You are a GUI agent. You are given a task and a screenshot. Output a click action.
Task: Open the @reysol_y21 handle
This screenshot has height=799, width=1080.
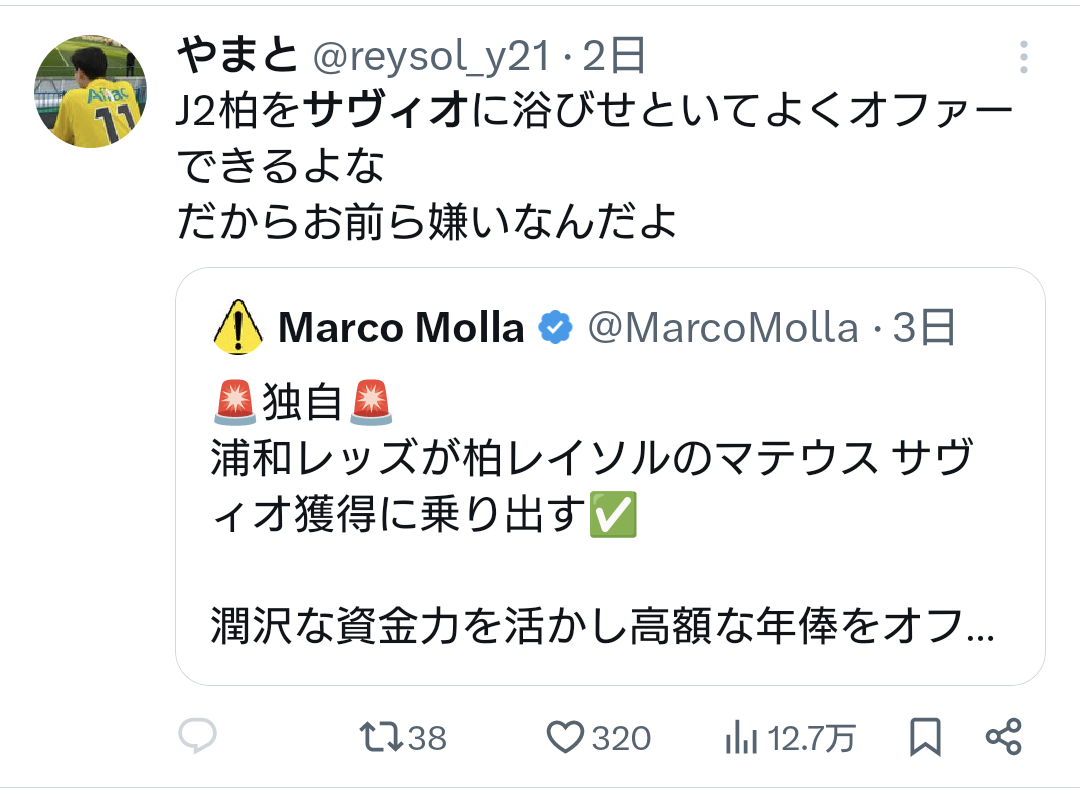coord(431,57)
